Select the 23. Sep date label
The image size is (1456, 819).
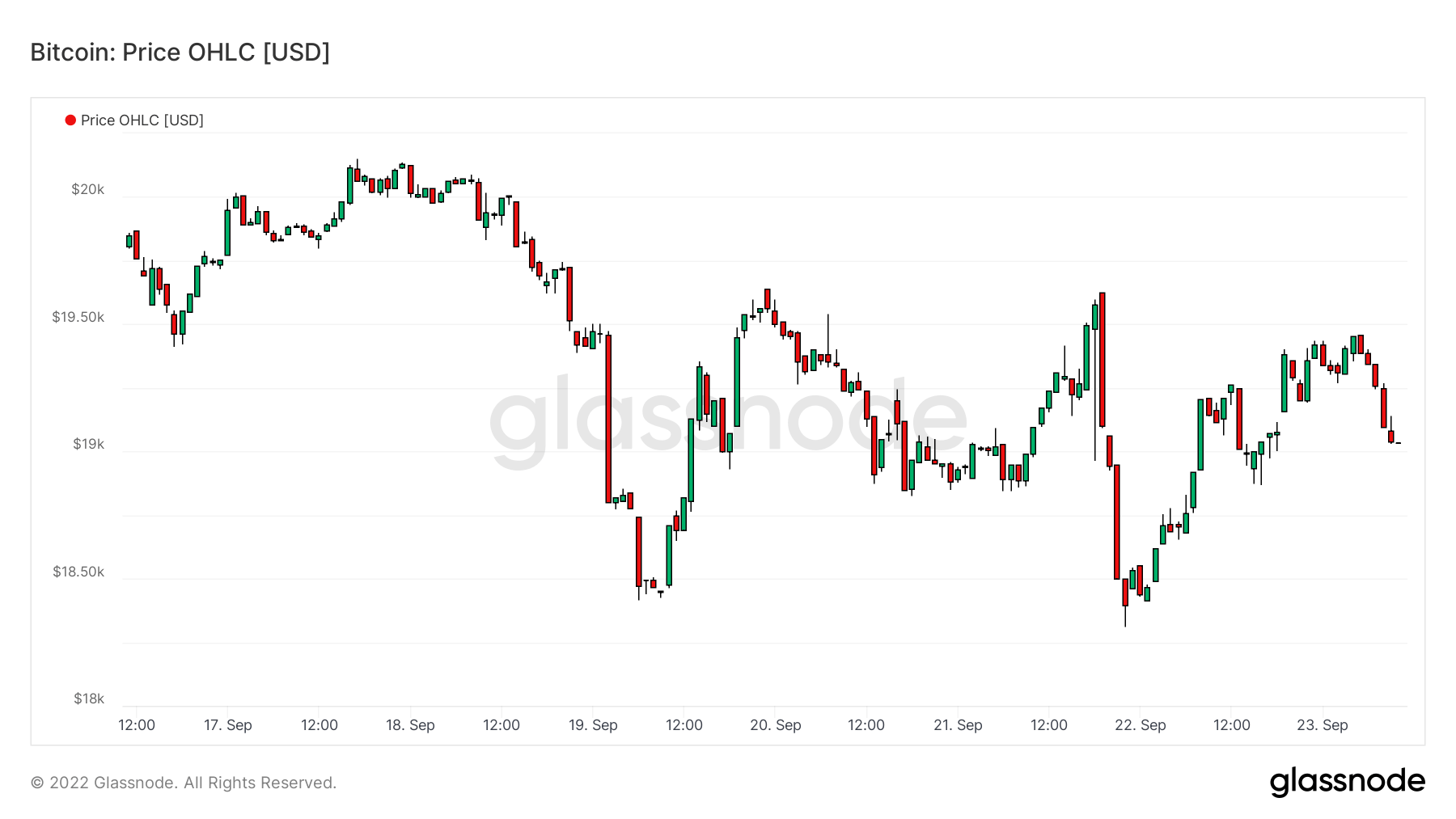click(1323, 725)
